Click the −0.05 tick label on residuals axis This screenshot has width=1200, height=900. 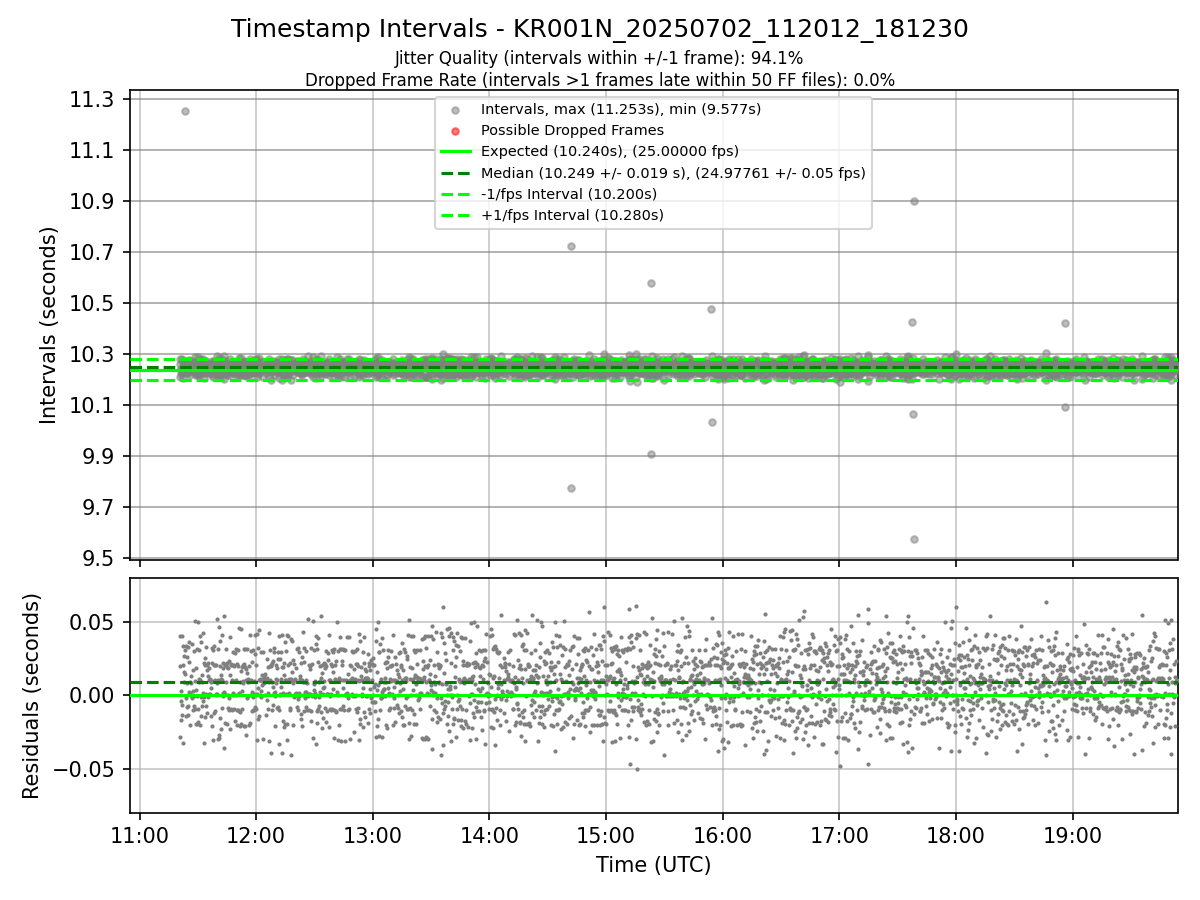(x=85, y=770)
